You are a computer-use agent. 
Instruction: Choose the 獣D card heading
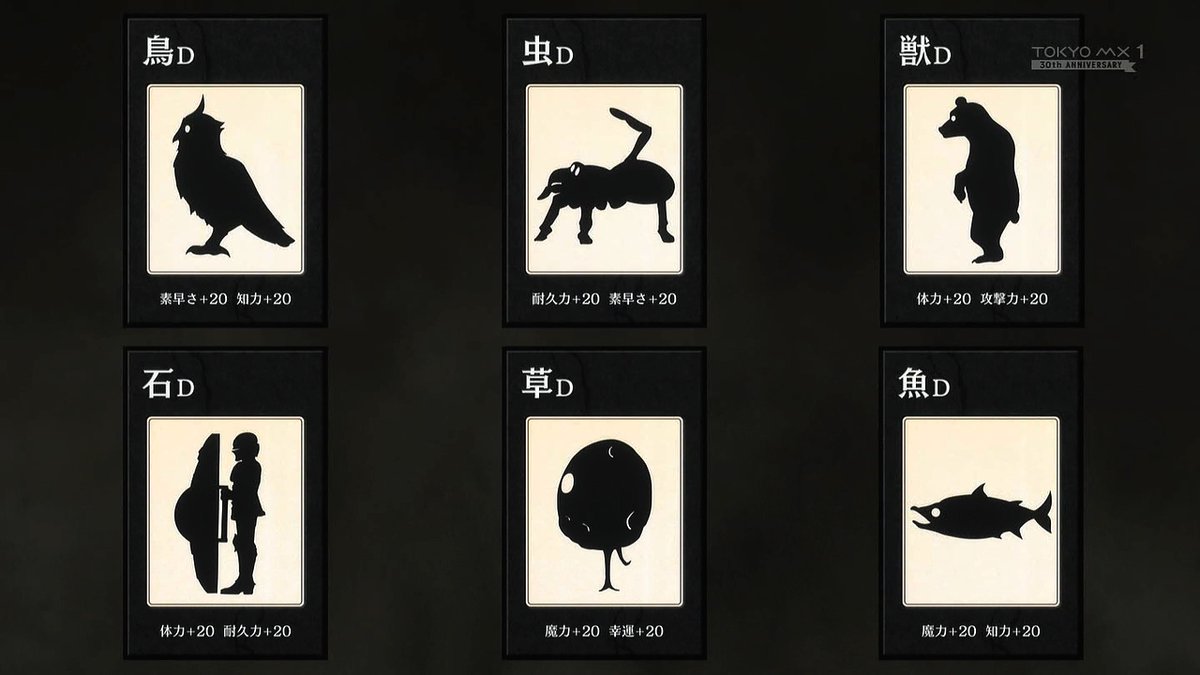(925, 54)
